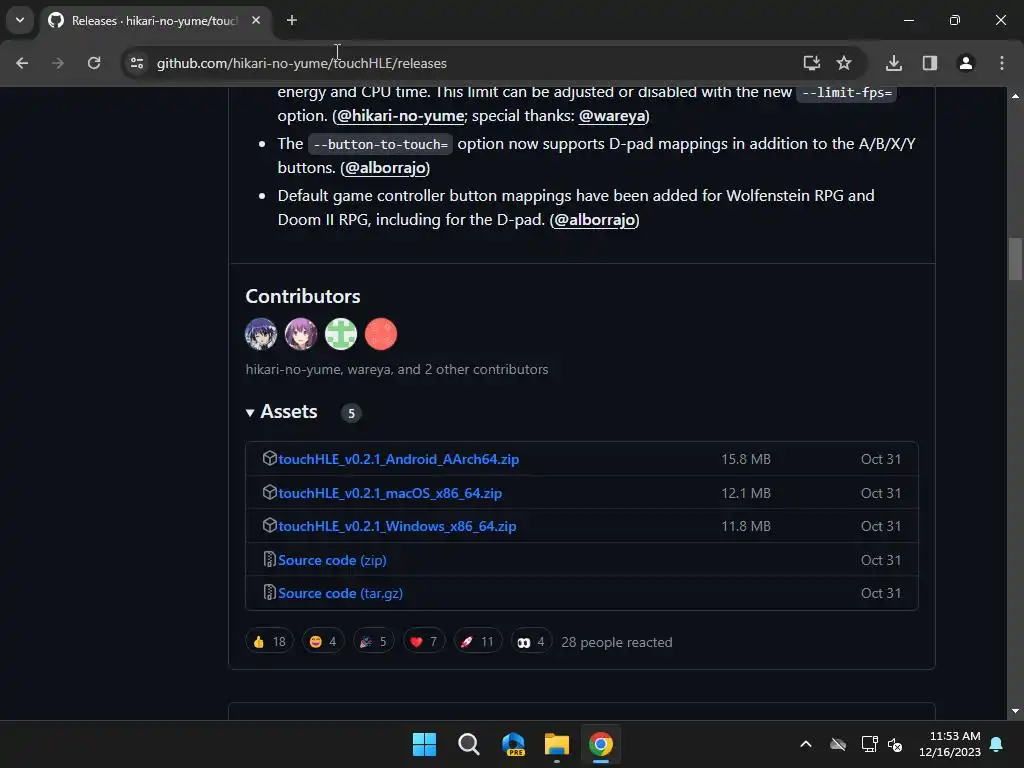The height and width of the screenshot is (768, 1024).
Task: Download touchHLE_v0.2.1_Android_AArch64.zip
Action: tap(398, 459)
